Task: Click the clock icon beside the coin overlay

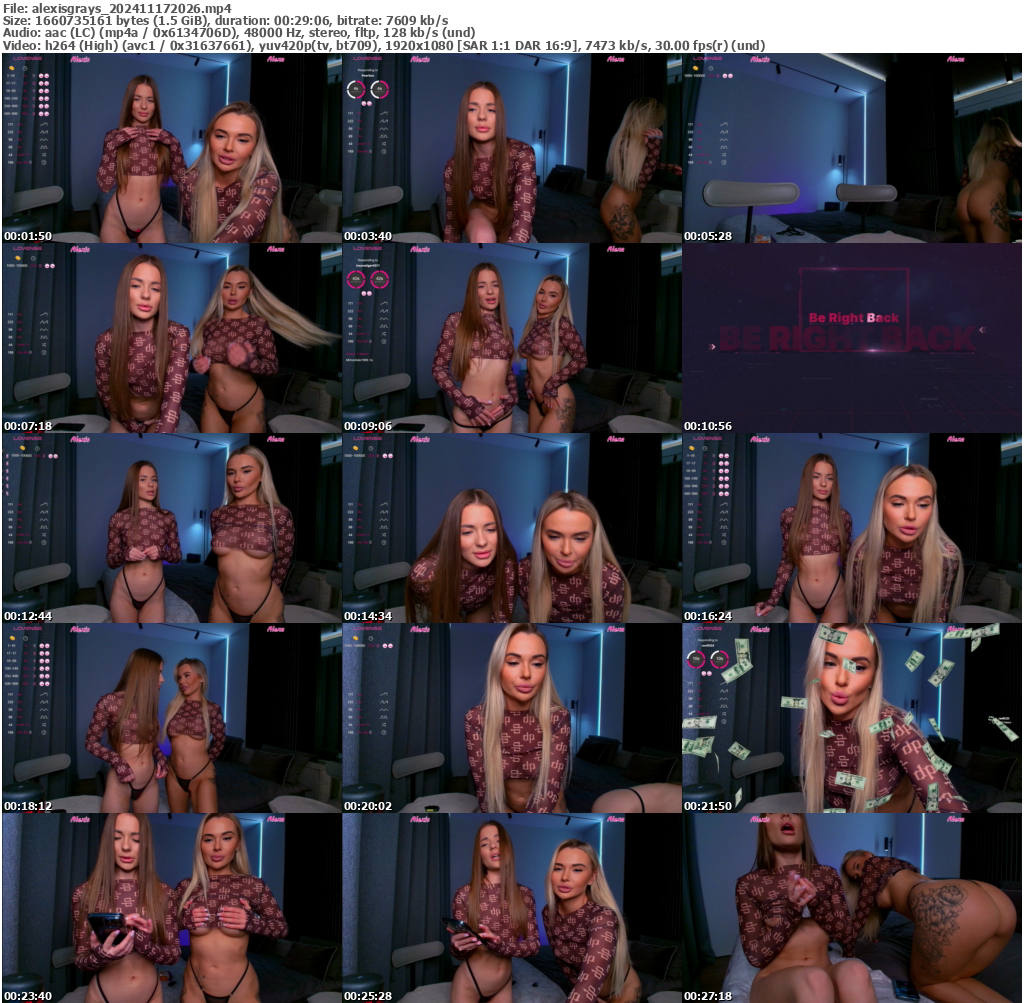Action: (25, 68)
